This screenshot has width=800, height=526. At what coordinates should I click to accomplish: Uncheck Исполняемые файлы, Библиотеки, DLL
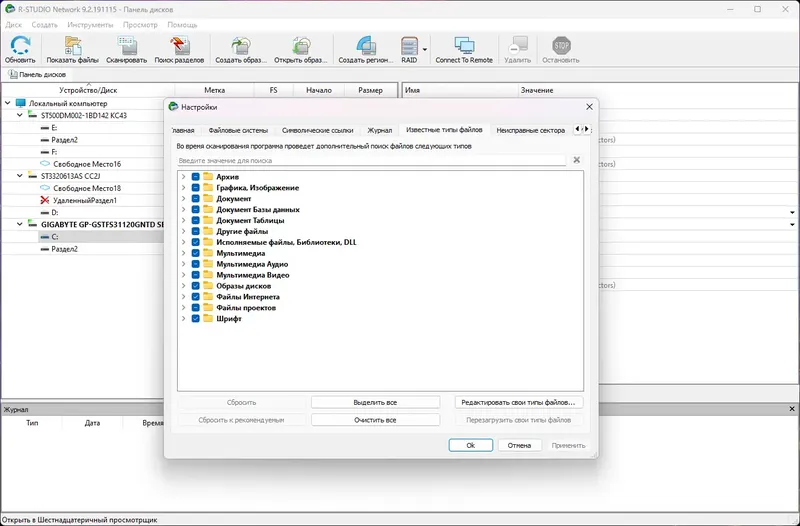click(195, 242)
